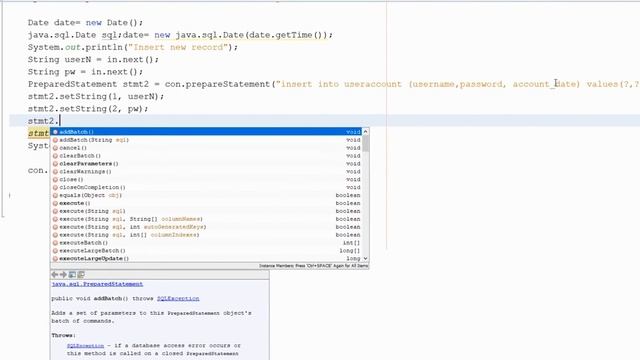Viewport: 640px width, 360px height.
Task: Select execute(String sql, int autoGeneratedKeys)
Action: tap(206, 227)
